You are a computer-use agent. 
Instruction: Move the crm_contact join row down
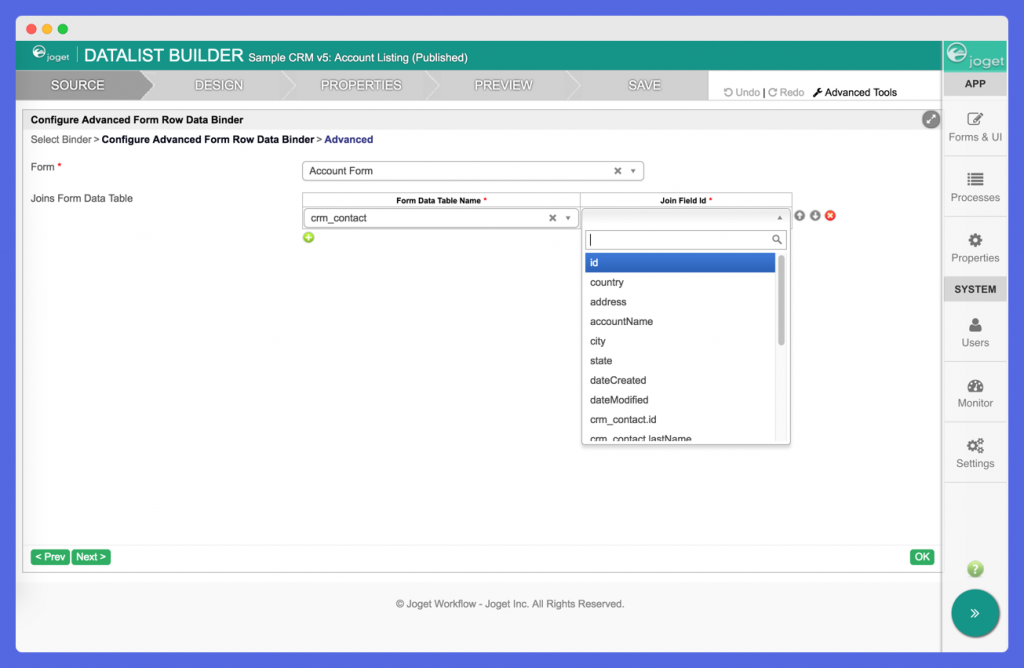(815, 215)
